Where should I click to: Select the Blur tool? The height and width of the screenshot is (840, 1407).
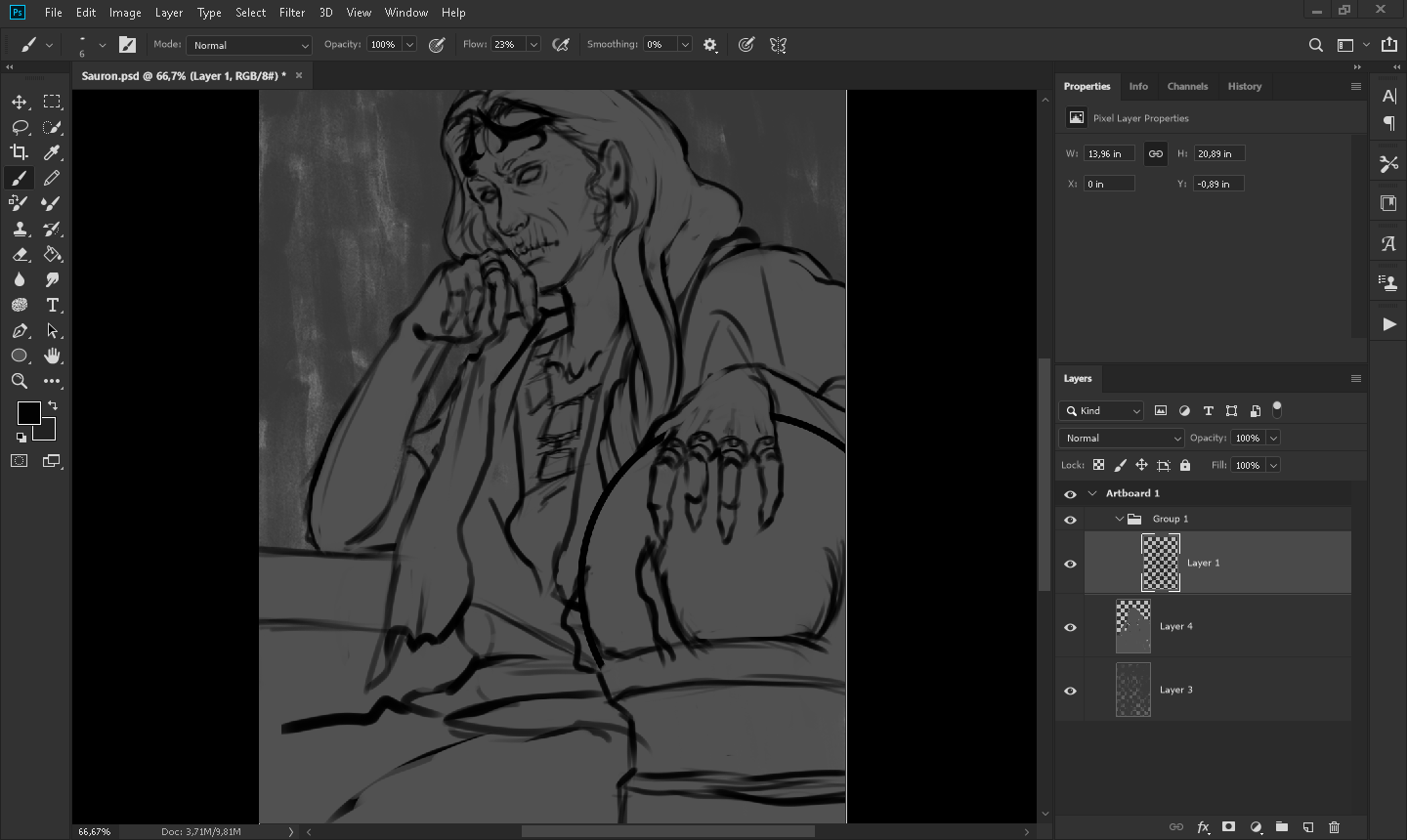[x=20, y=279]
